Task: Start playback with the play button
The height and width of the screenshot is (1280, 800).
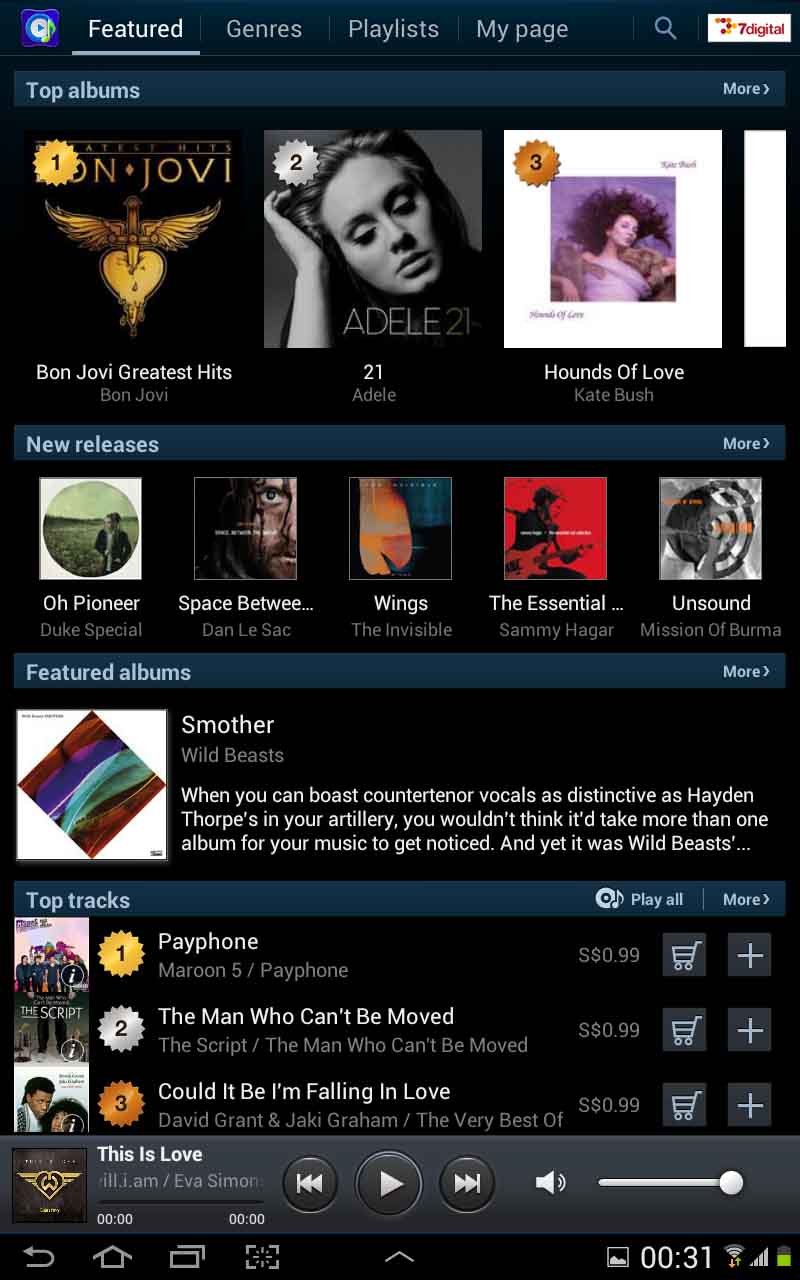Action: pos(390,1184)
